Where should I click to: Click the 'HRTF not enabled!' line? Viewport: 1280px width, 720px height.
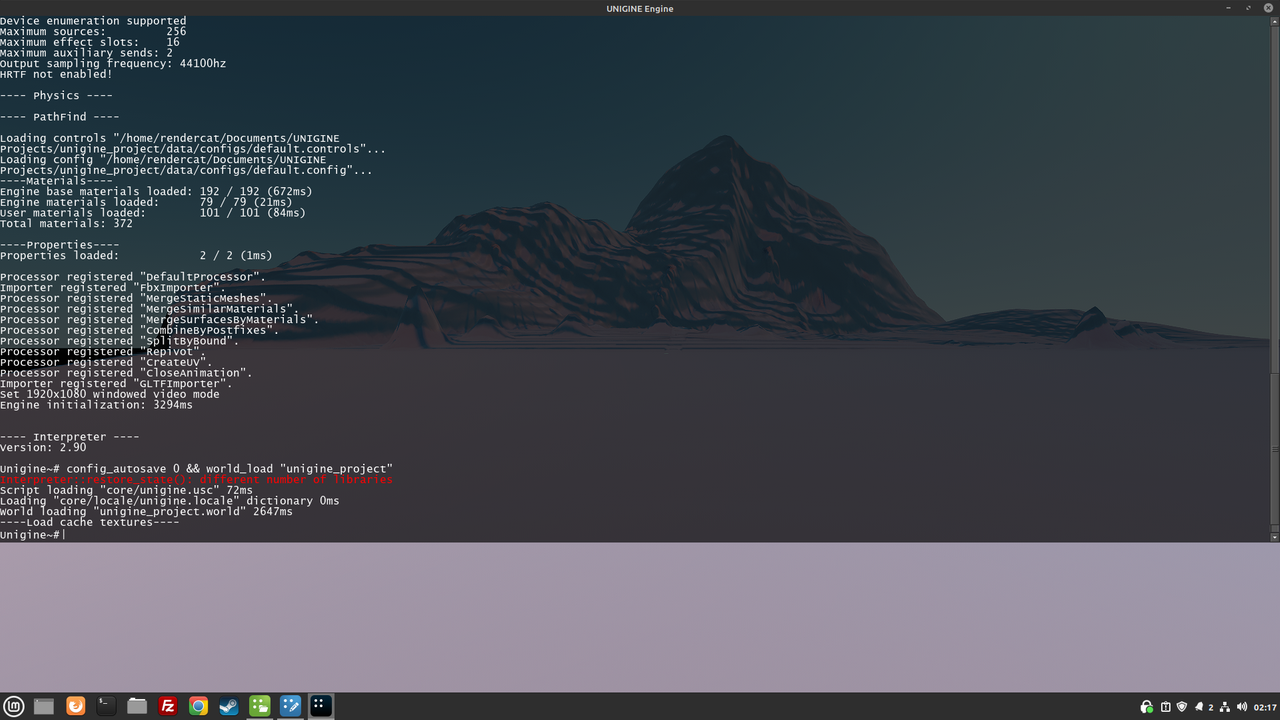(56, 74)
